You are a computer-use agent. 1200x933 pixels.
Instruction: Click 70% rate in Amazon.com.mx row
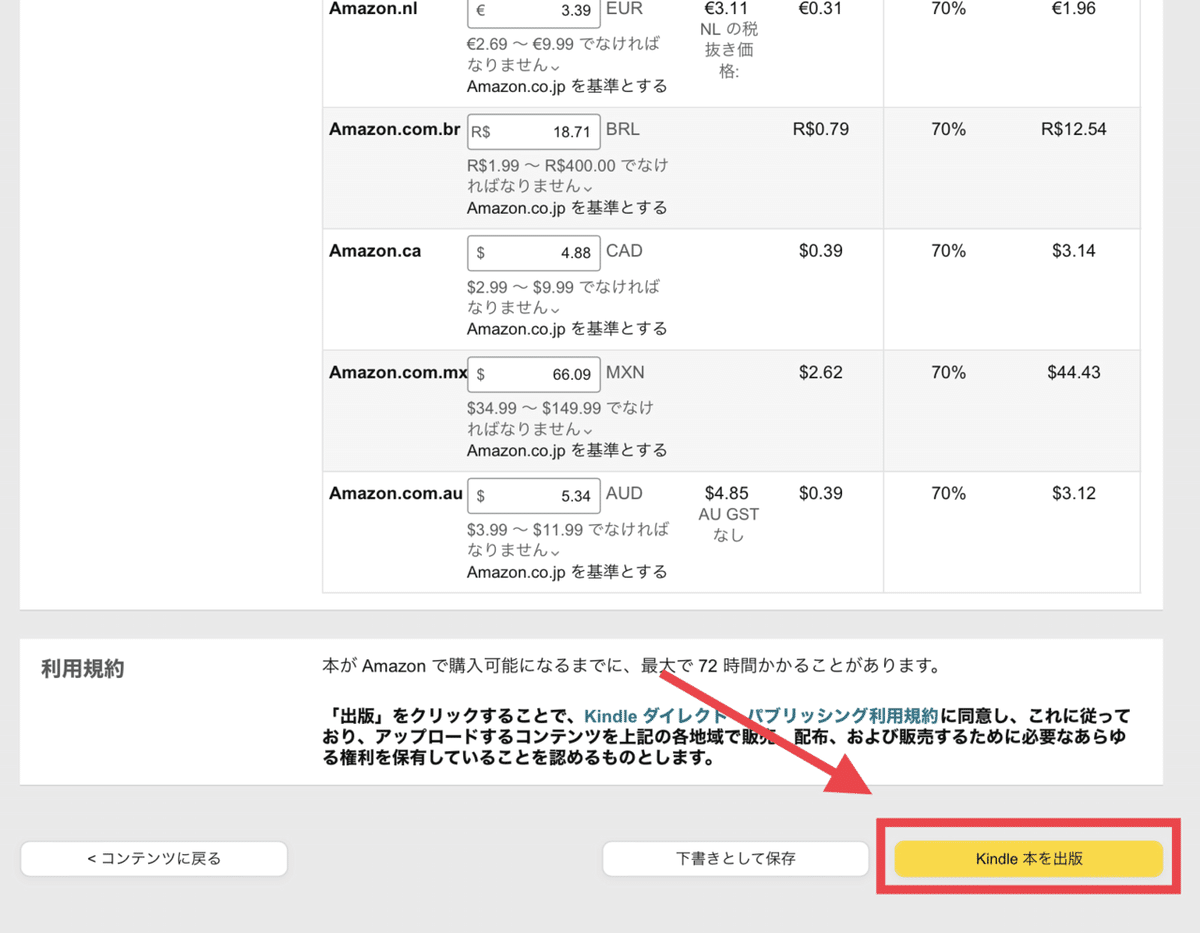[948, 372]
